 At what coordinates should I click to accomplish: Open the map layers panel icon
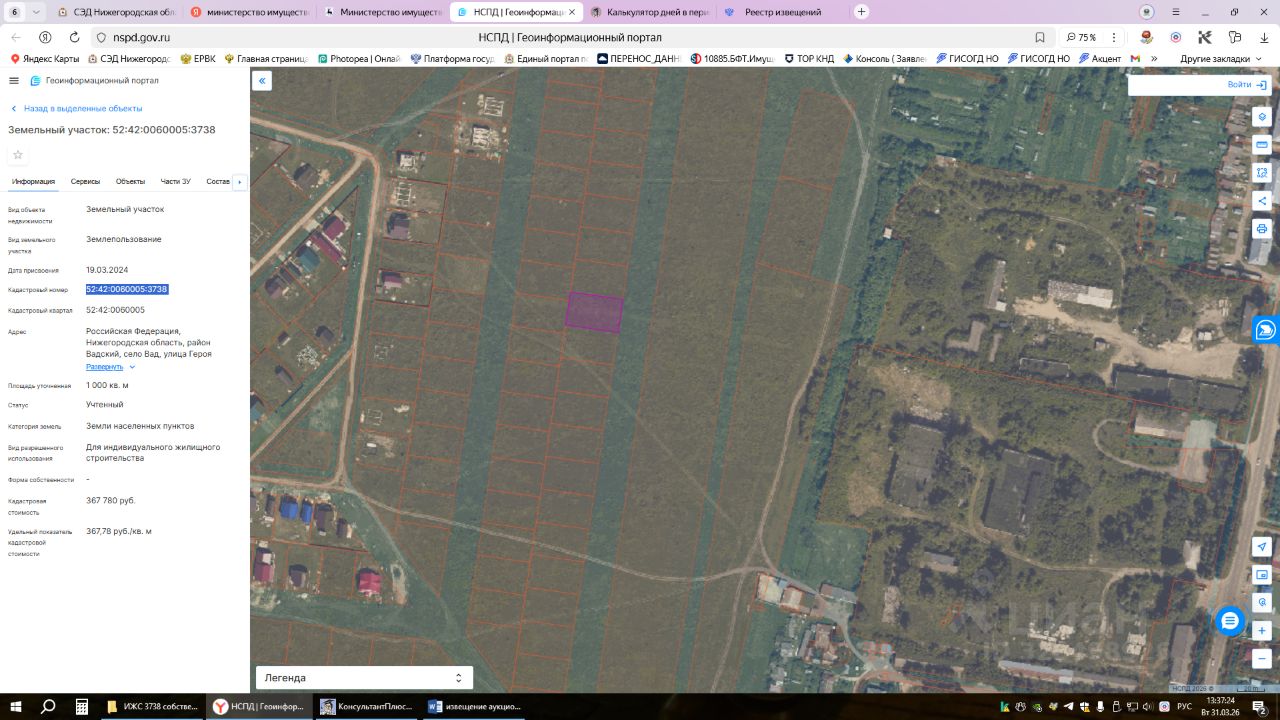coord(1262,117)
